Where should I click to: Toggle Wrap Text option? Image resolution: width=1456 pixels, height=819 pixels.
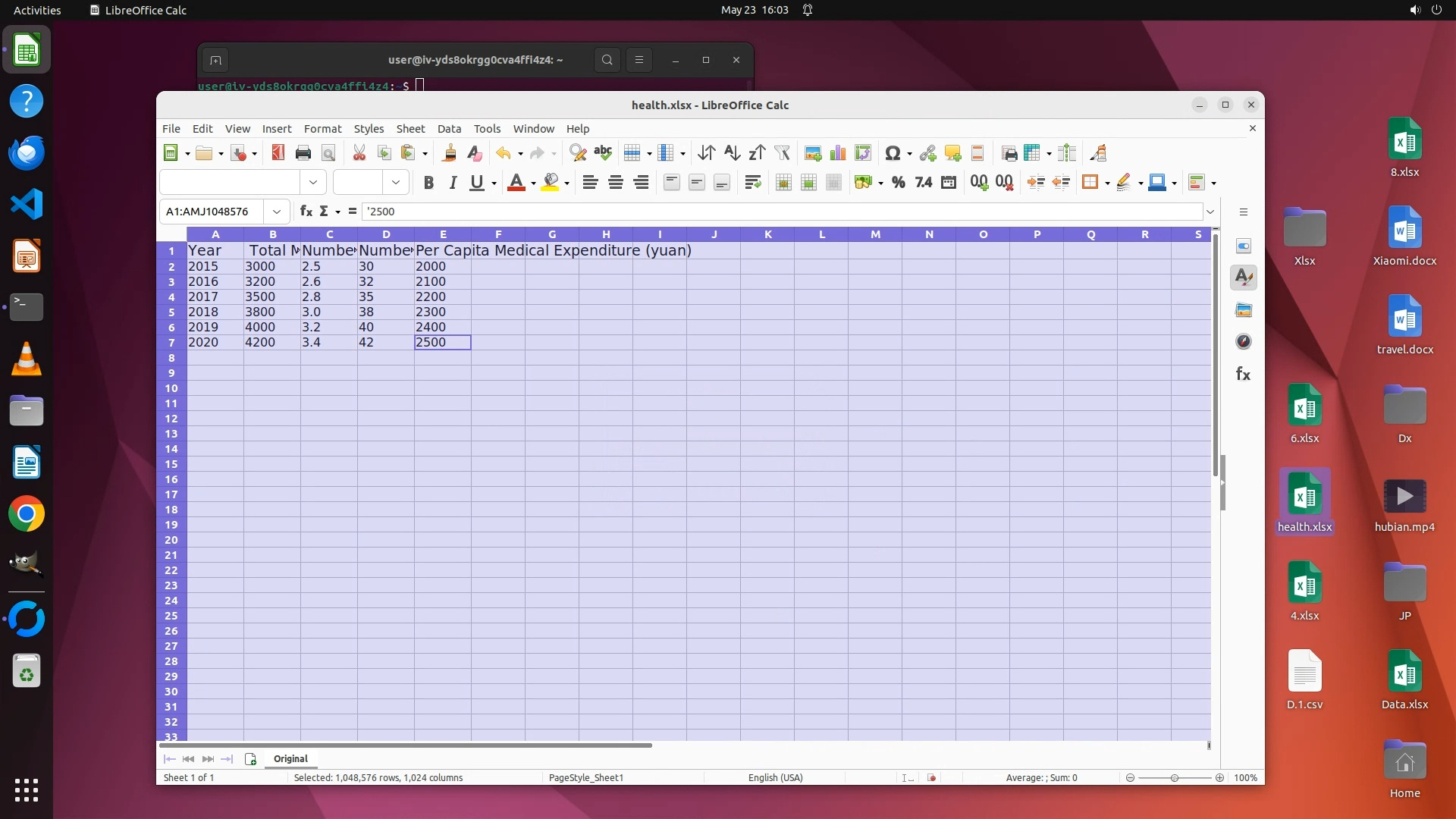(x=752, y=183)
